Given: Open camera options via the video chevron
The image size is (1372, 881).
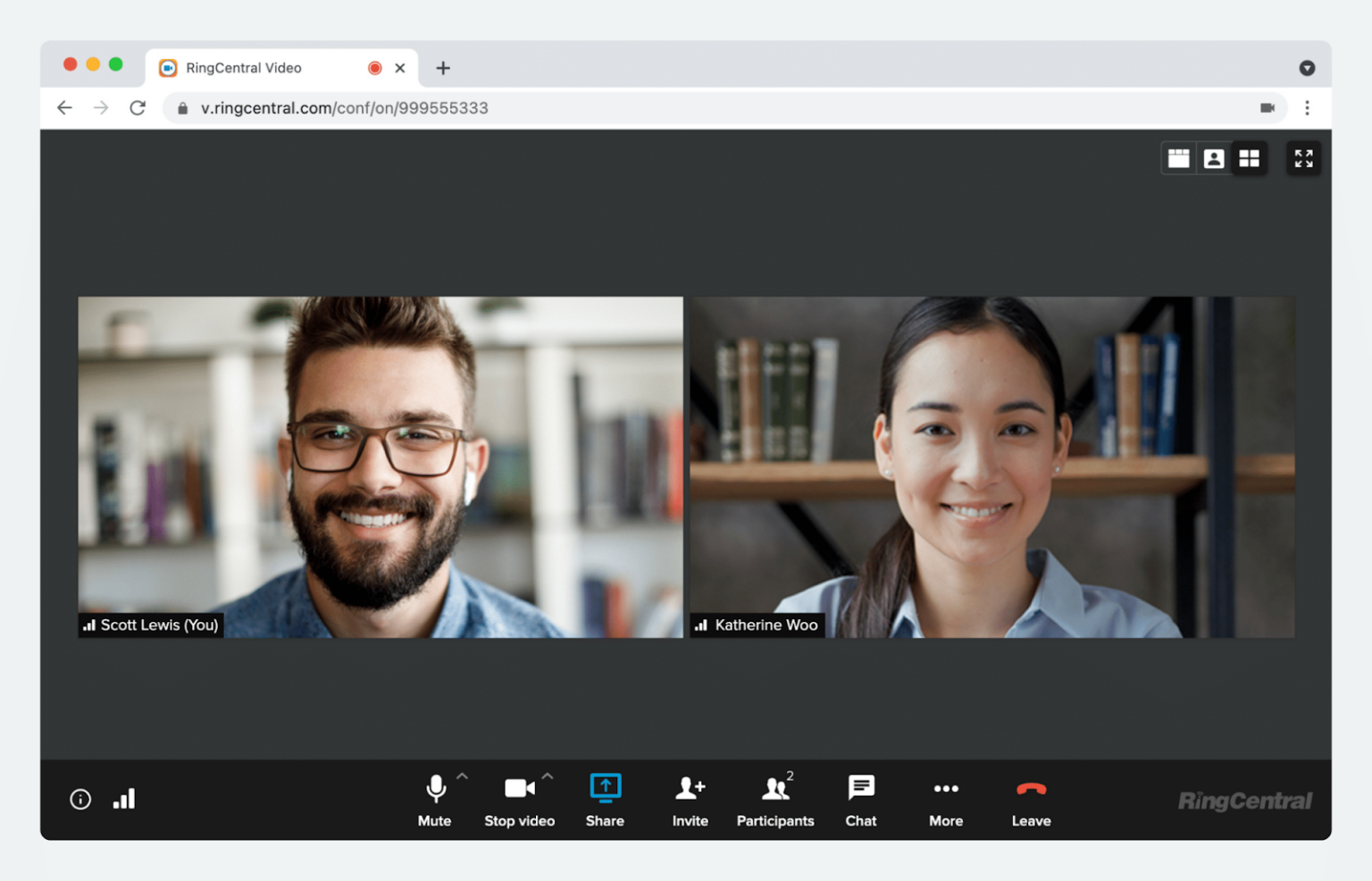Looking at the screenshot, I should (x=547, y=774).
